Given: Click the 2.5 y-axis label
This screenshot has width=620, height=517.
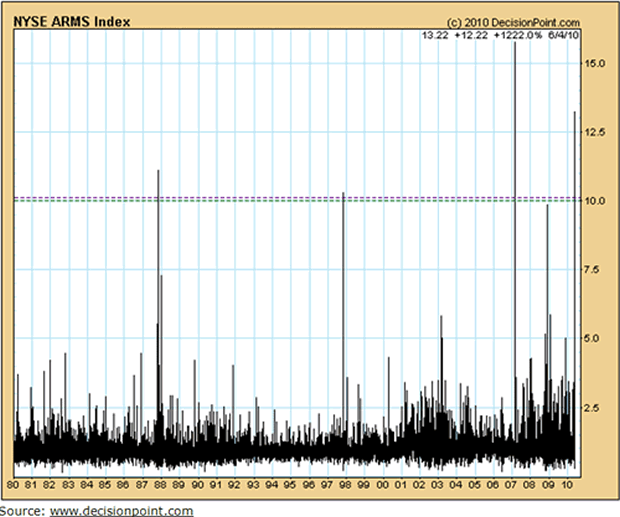Looking at the screenshot, I should pos(594,407).
